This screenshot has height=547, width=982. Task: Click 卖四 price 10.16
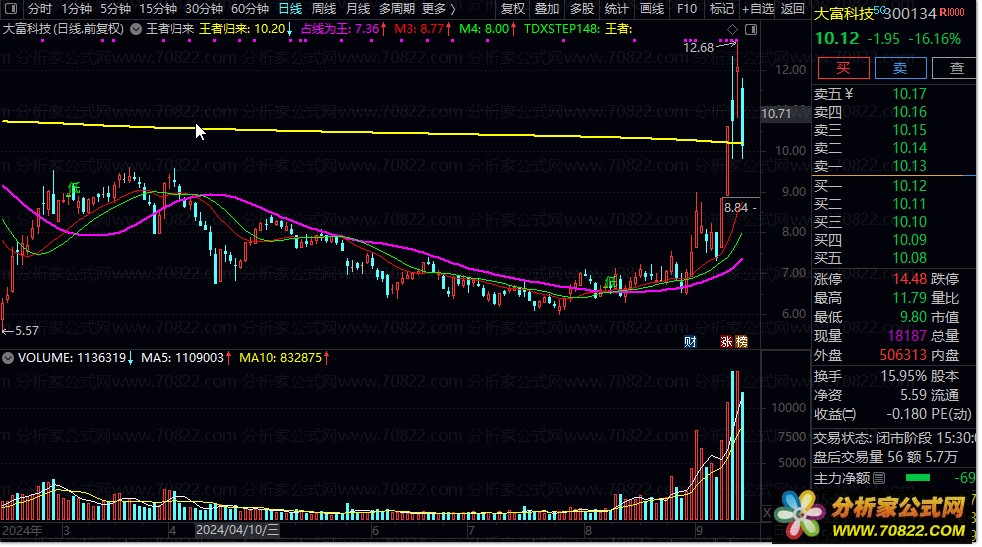tap(909, 112)
